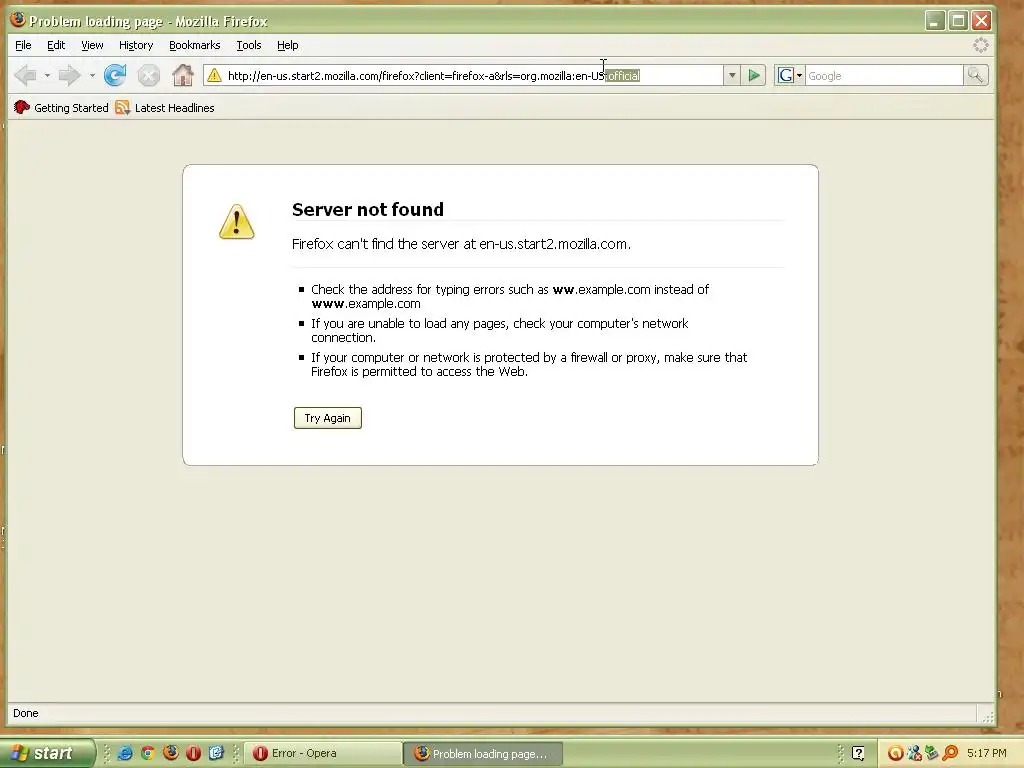Click the green Go arrow button

tap(754, 76)
